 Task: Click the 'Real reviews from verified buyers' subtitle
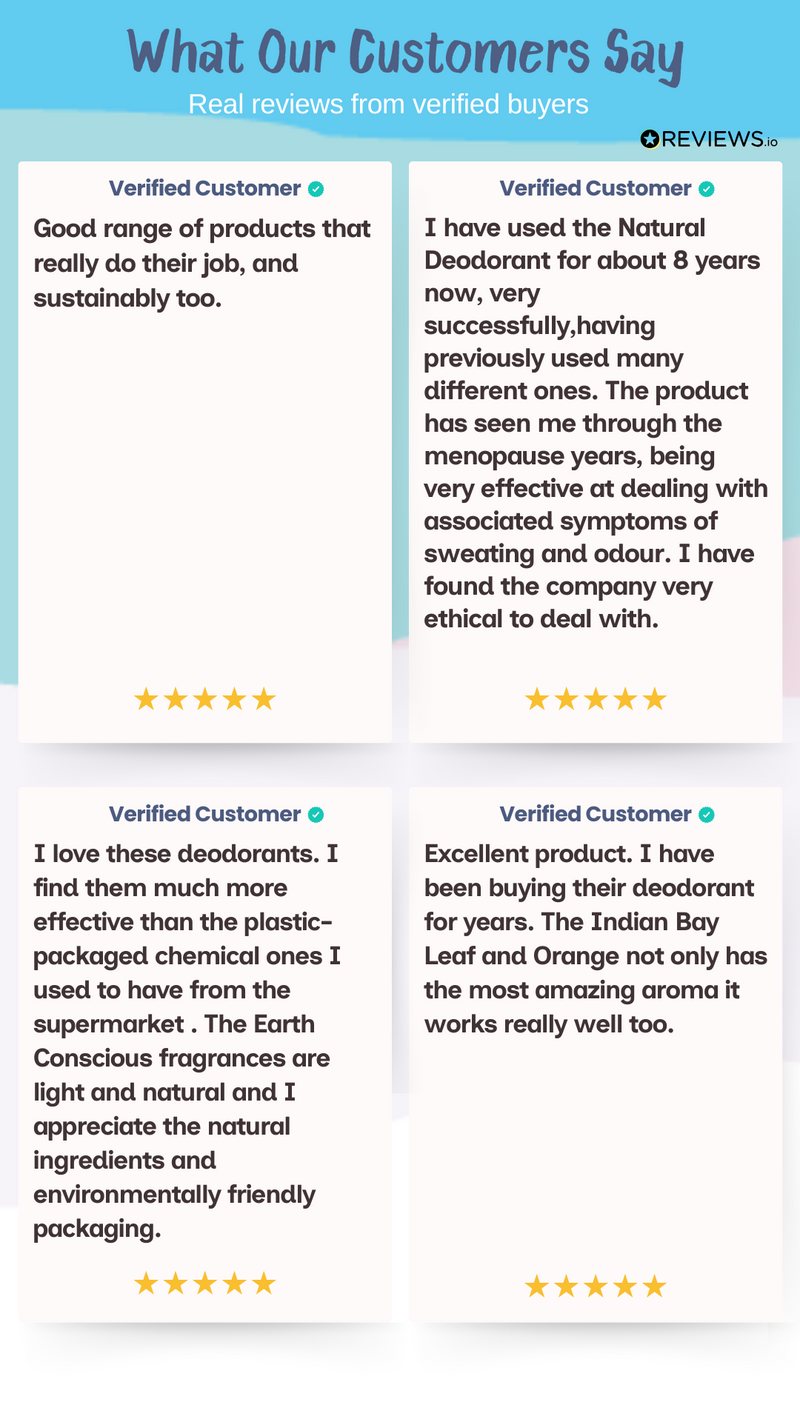click(388, 104)
